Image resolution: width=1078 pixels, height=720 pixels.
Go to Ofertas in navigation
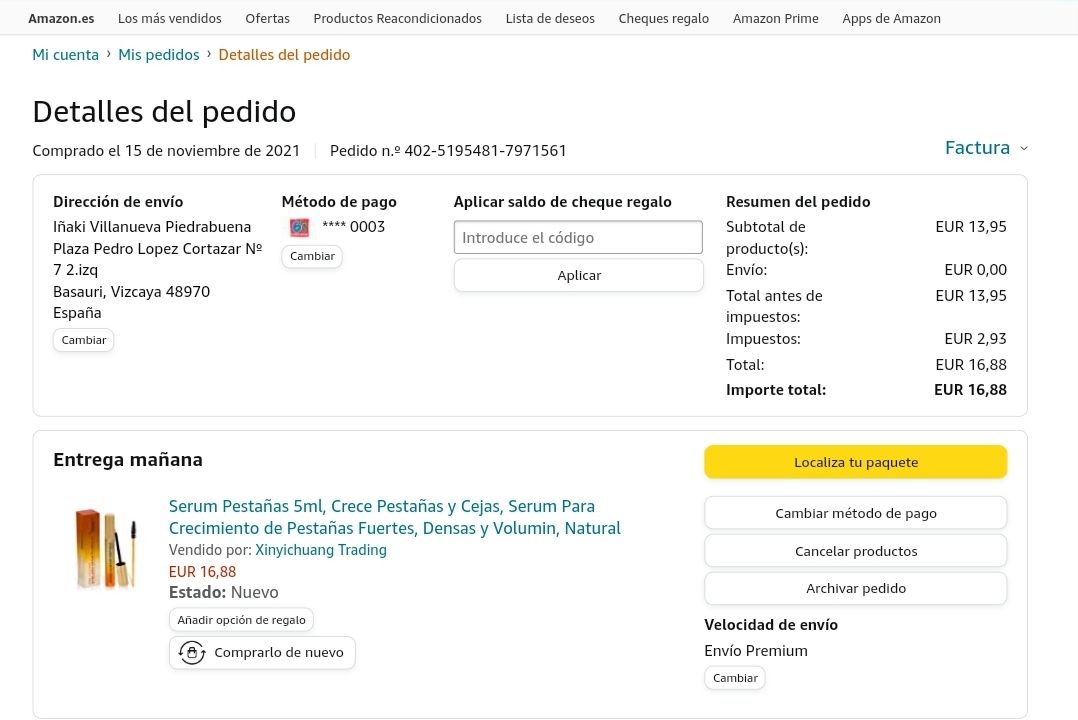267,18
